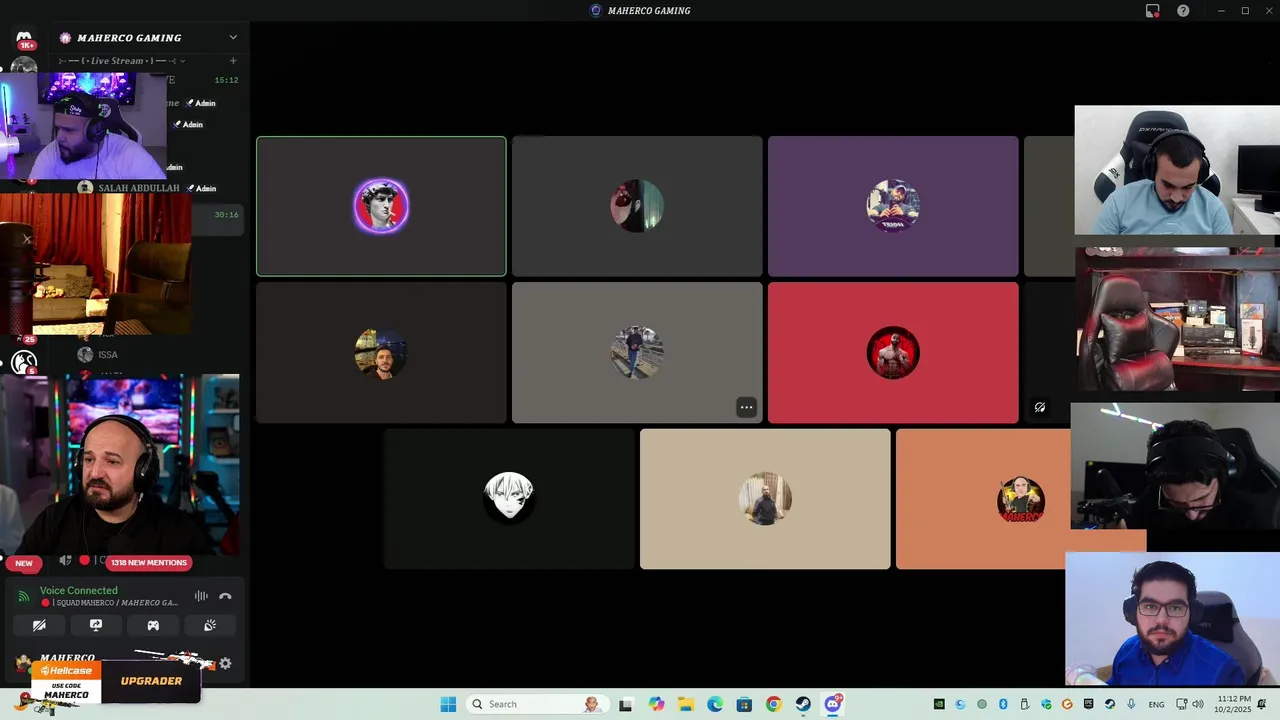
Task: Click the MAHERCO user profile avatar
Action: pyautogui.click(x=24, y=663)
